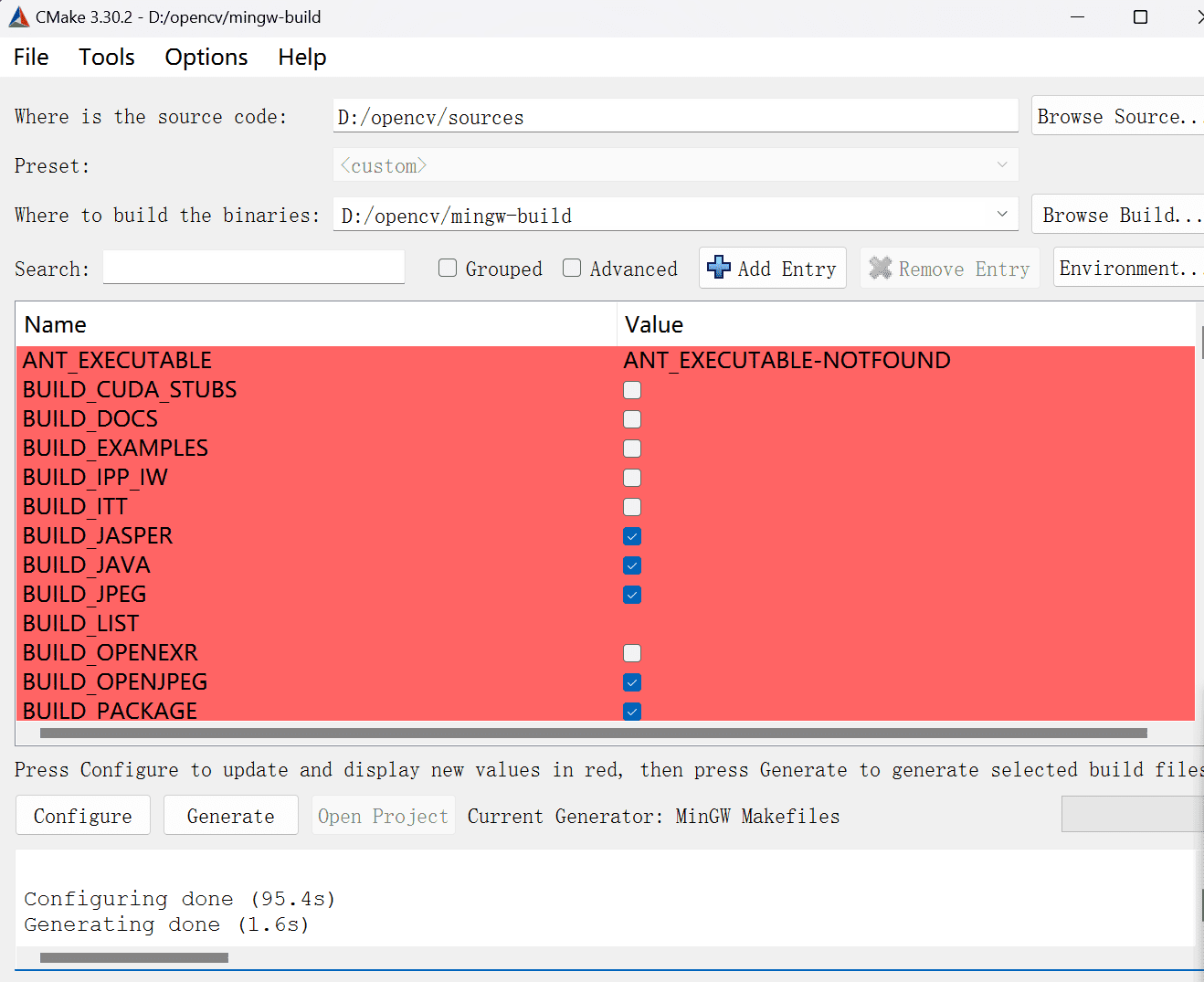Screen dimensions: 1204x982
Task: Open the Preset dropdown
Action: 675,165
